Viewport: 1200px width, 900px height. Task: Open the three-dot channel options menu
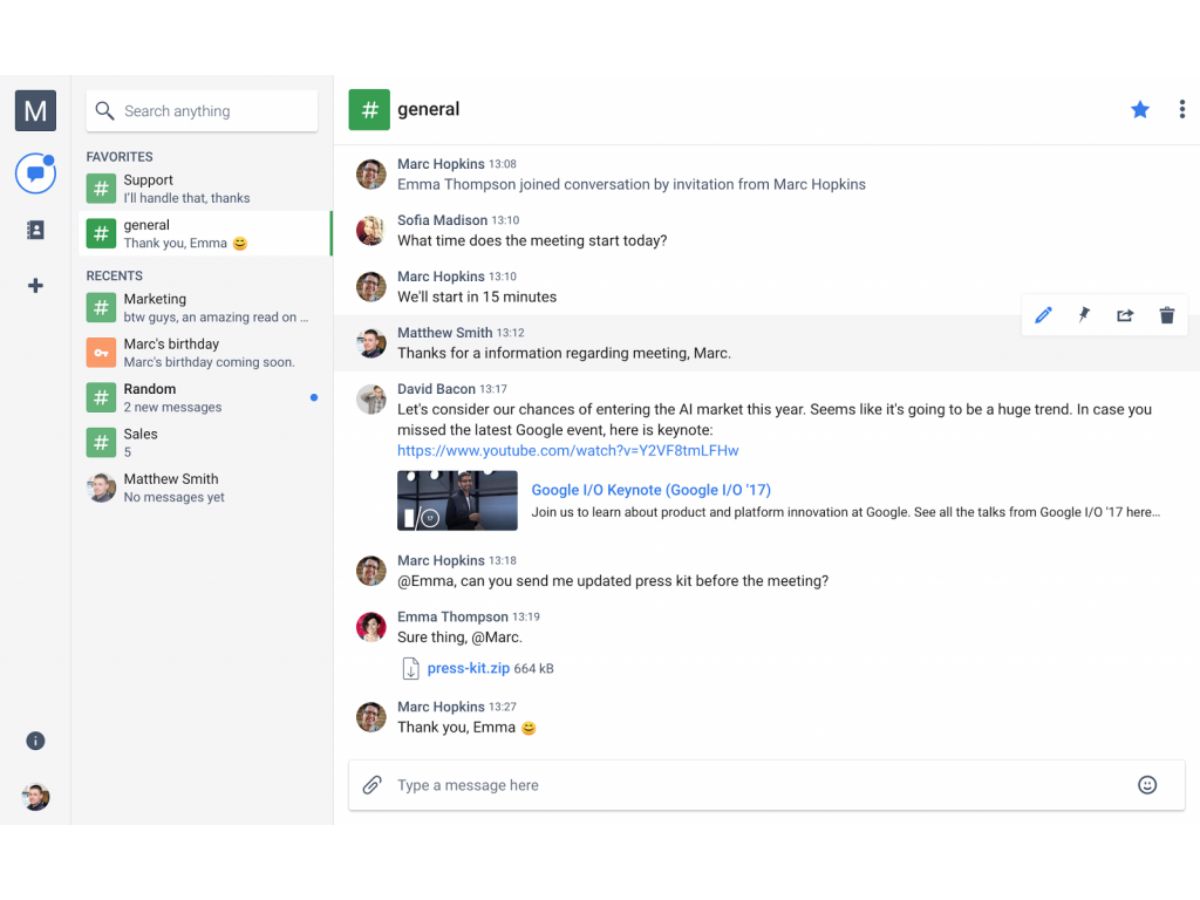coord(1182,109)
